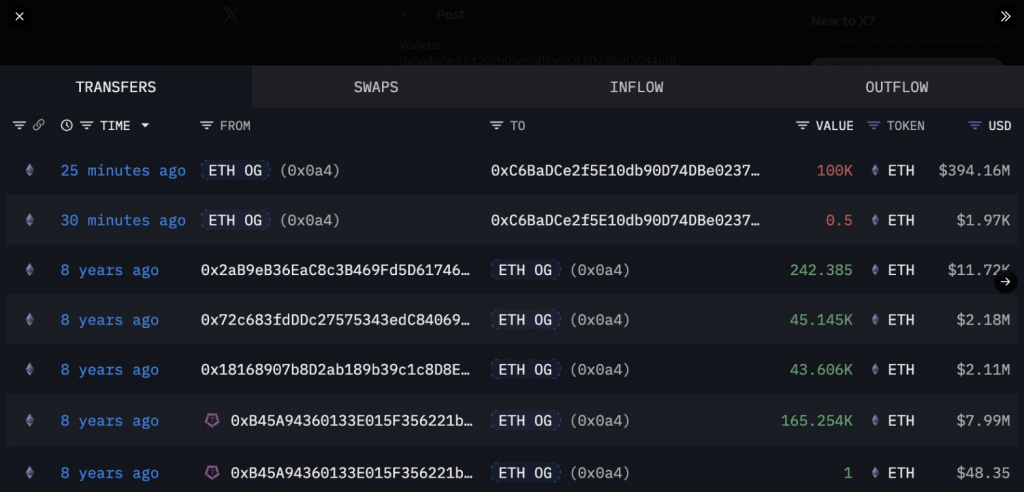Expand the panel with top-right double chevron

point(1006,16)
